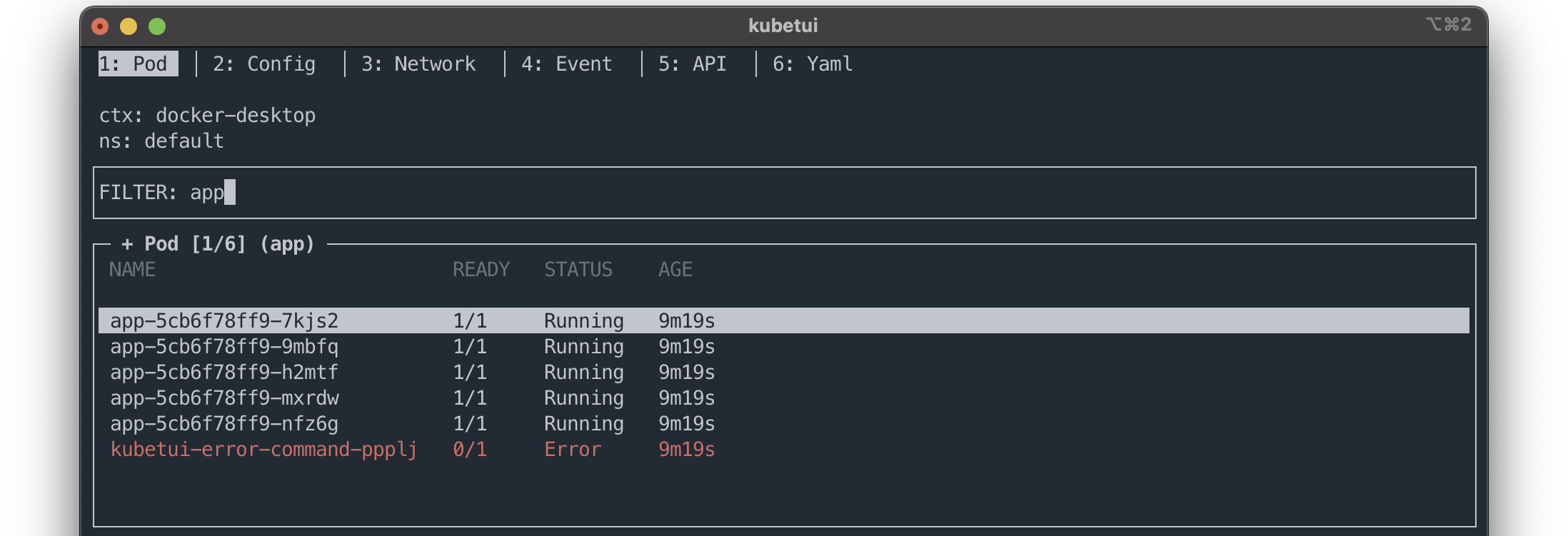The image size is (1568, 536).
Task: Click the NAME column header
Action: [133, 269]
